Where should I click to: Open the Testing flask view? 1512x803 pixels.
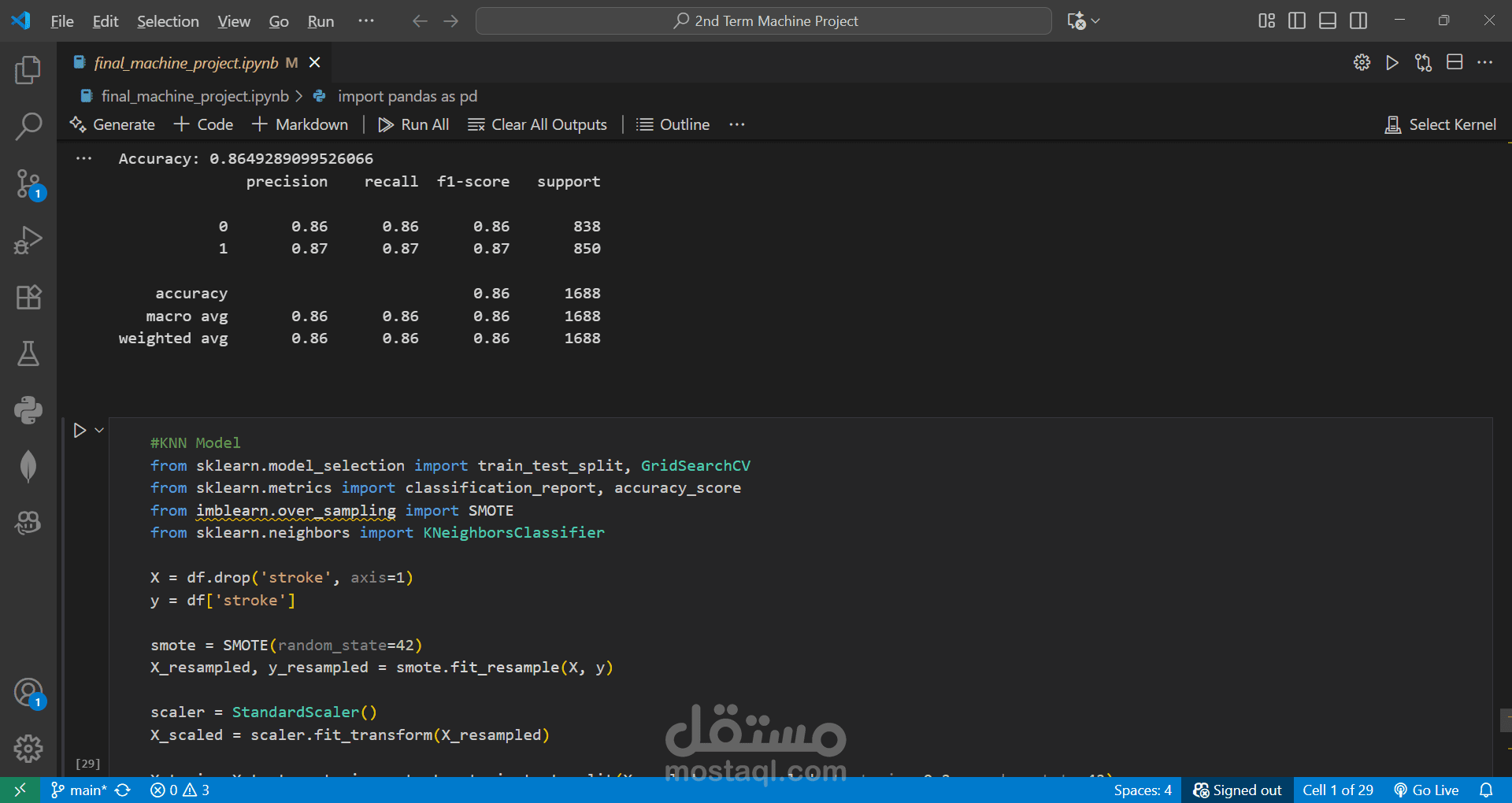pyautogui.click(x=28, y=353)
